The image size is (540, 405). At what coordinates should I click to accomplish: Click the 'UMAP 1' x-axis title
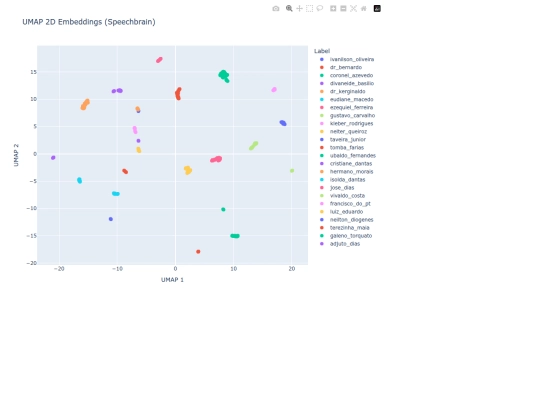pos(172,280)
